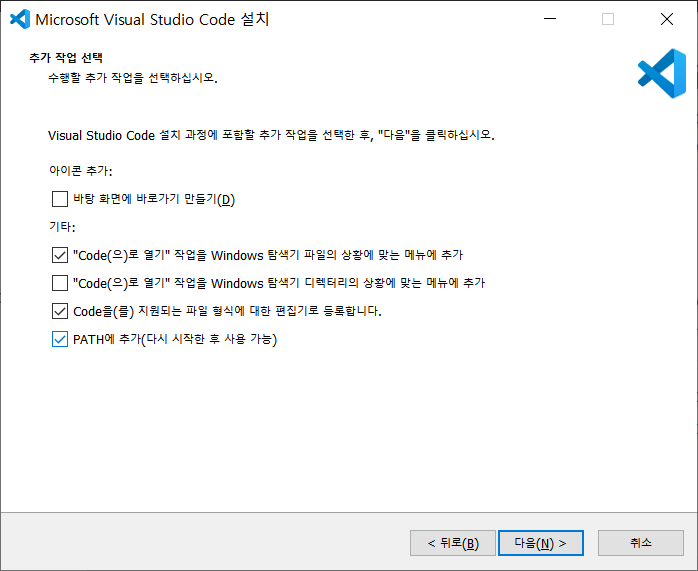Go back with '< 뒤로(B)' button
The height and width of the screenshot is (571, 698).
[x=453, y=543]
